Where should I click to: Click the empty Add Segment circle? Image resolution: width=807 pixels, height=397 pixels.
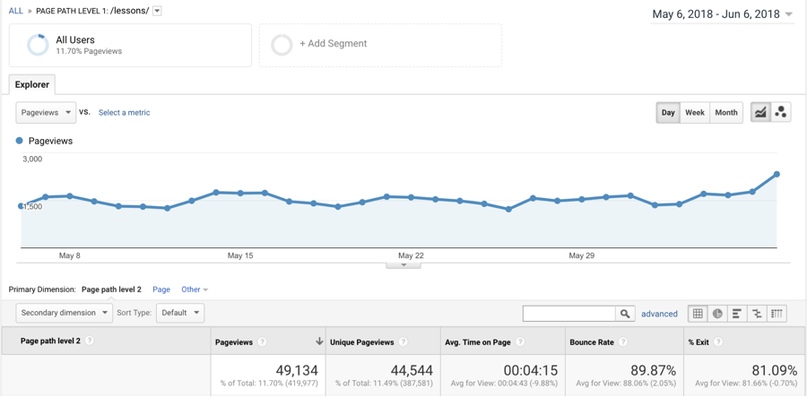[282, 45]
